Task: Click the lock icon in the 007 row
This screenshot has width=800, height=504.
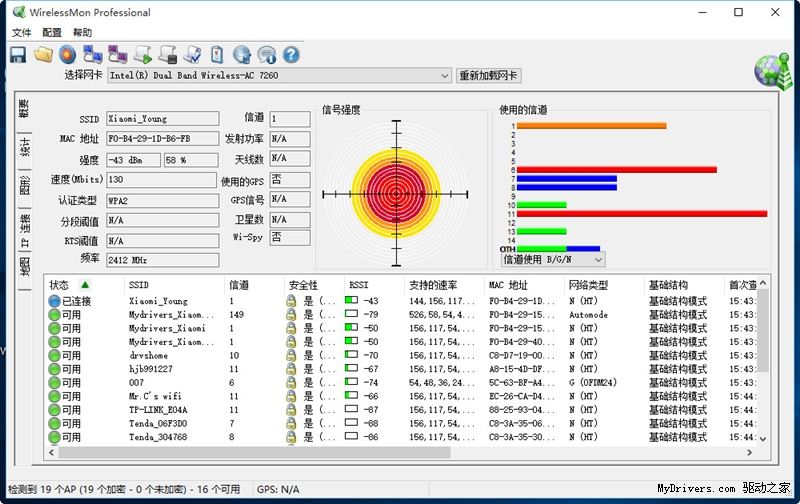Action: 291,383
